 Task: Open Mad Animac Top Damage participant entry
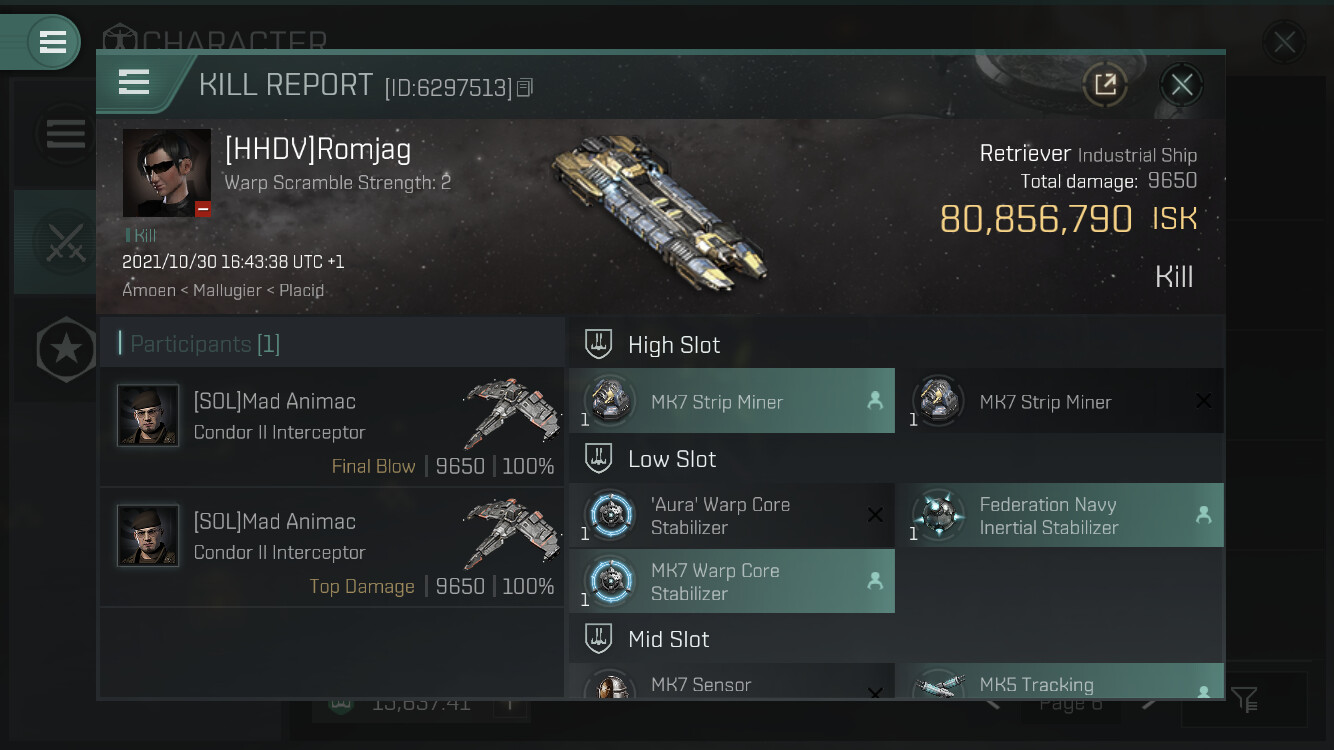pos(332,547)
